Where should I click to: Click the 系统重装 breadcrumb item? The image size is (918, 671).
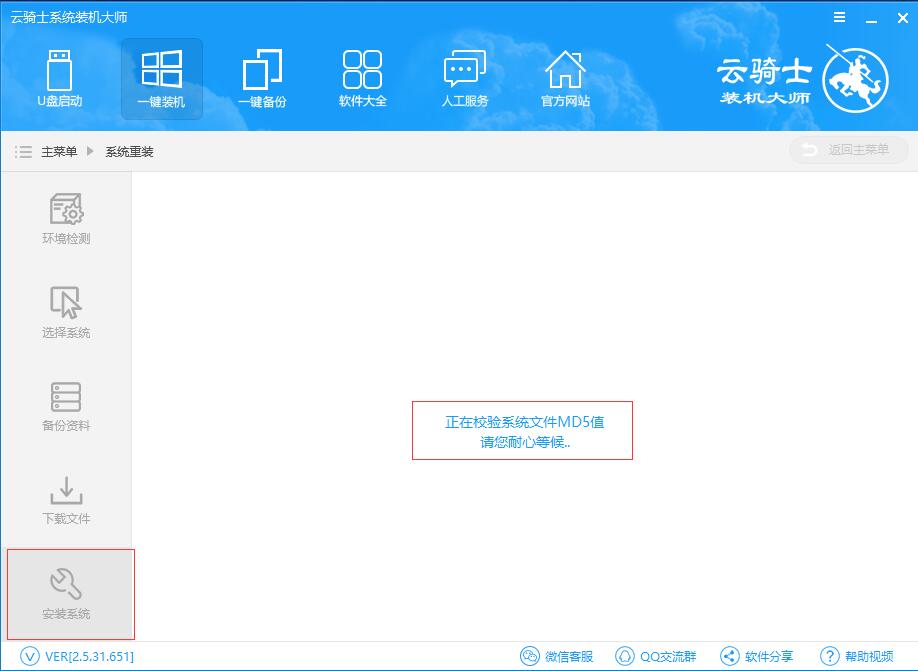tap(129, 152)
